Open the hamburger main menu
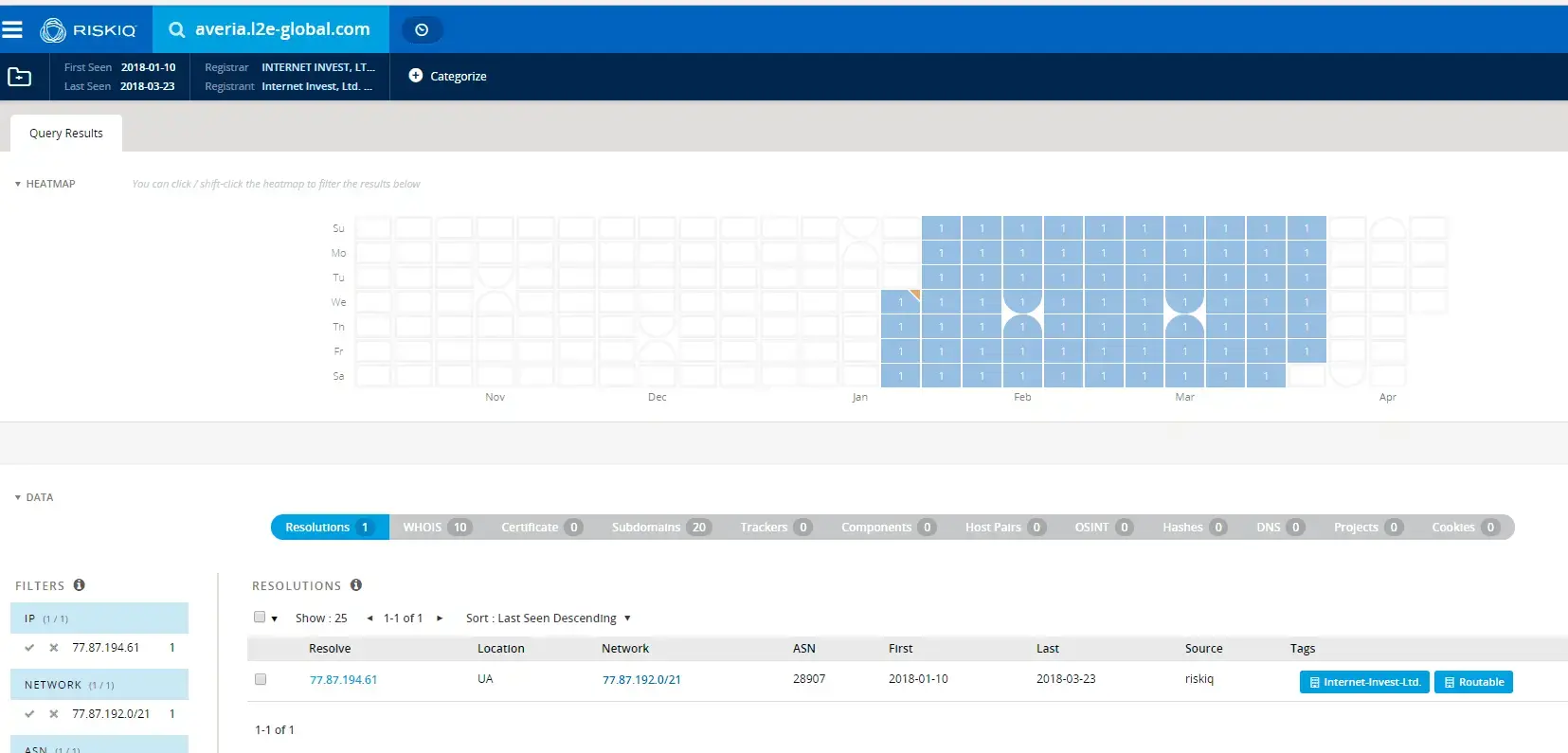 12,29
